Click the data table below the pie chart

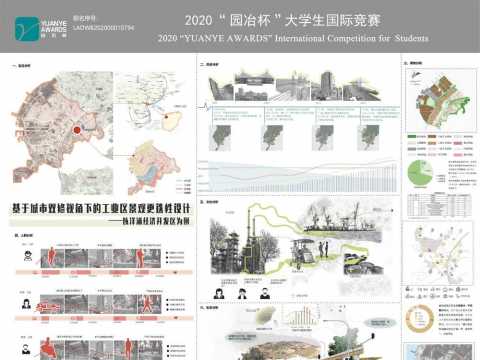pos(439,205)
